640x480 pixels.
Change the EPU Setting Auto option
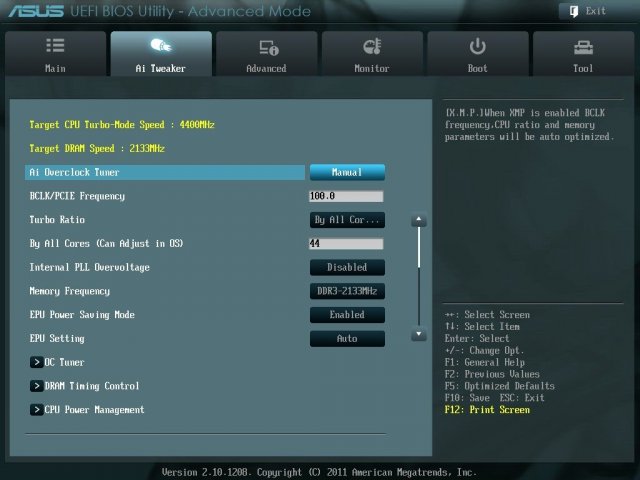(347, 339)
